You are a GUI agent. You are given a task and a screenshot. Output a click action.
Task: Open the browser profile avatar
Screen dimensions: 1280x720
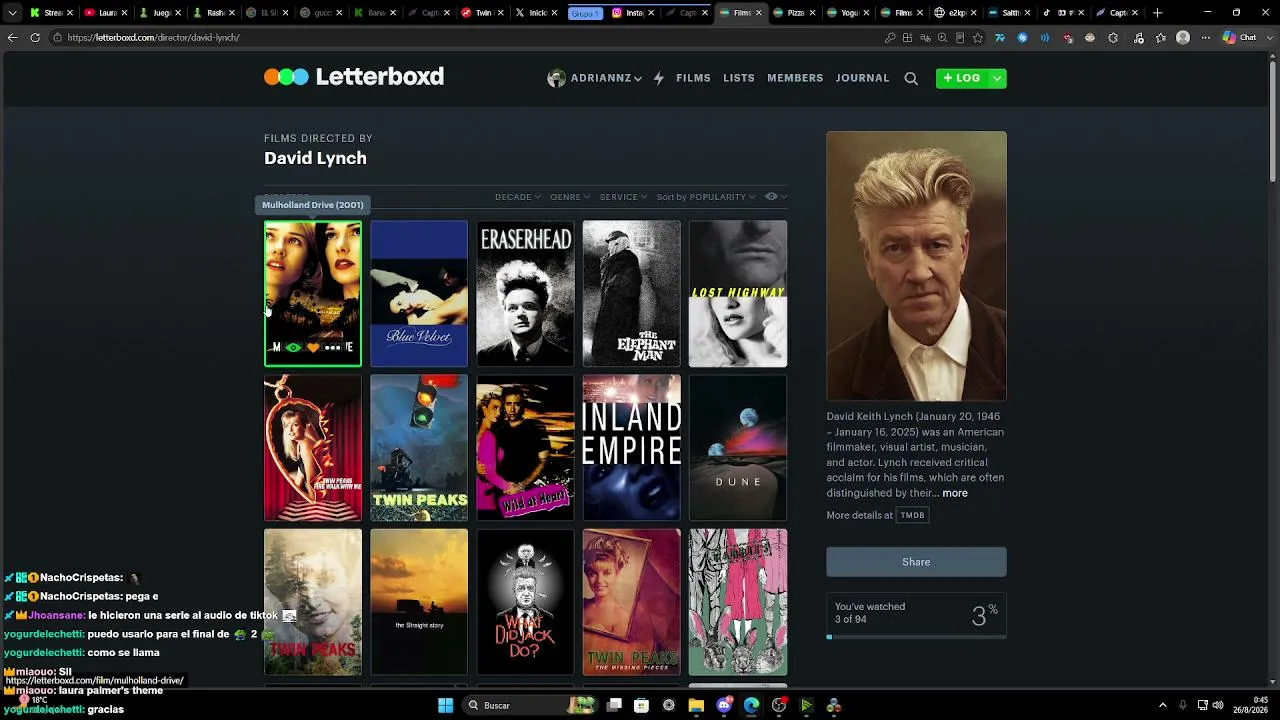click(1183, 38)
